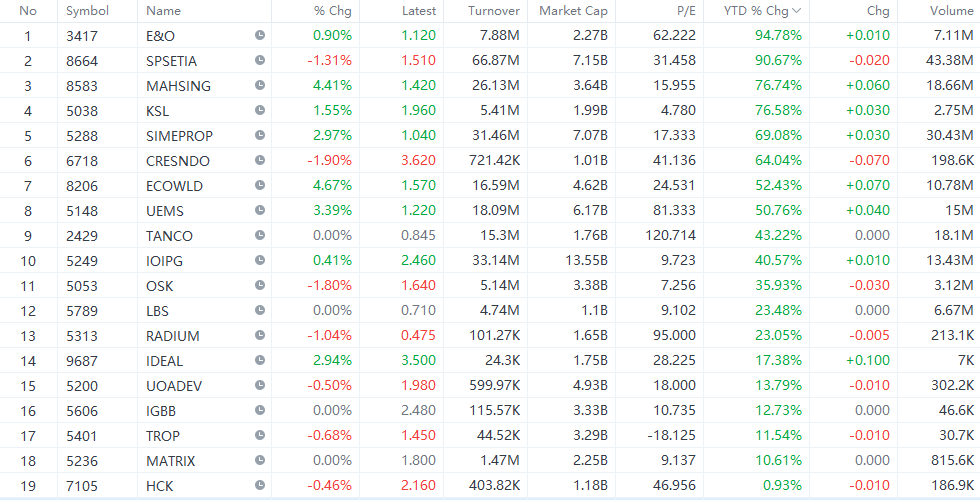
Task: Sort table by Volume column header
Action: 951,11
